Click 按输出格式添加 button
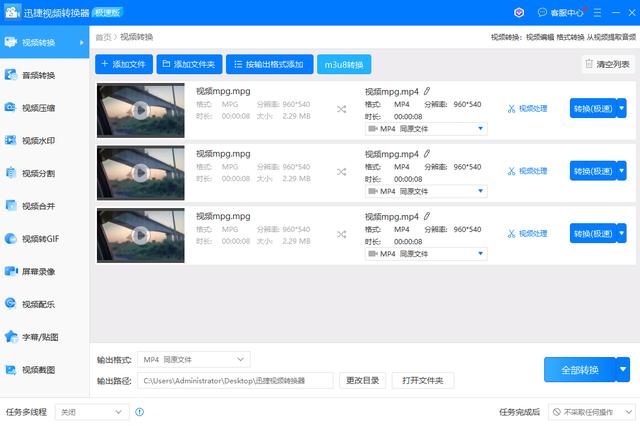 click(269, 64)
